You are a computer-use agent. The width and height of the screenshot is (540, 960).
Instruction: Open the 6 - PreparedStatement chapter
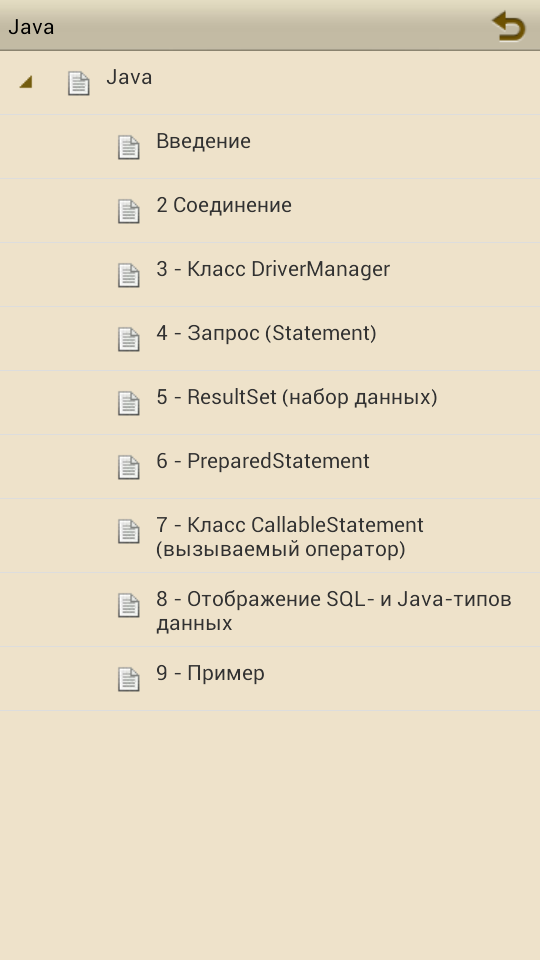(x=270, y=467)
